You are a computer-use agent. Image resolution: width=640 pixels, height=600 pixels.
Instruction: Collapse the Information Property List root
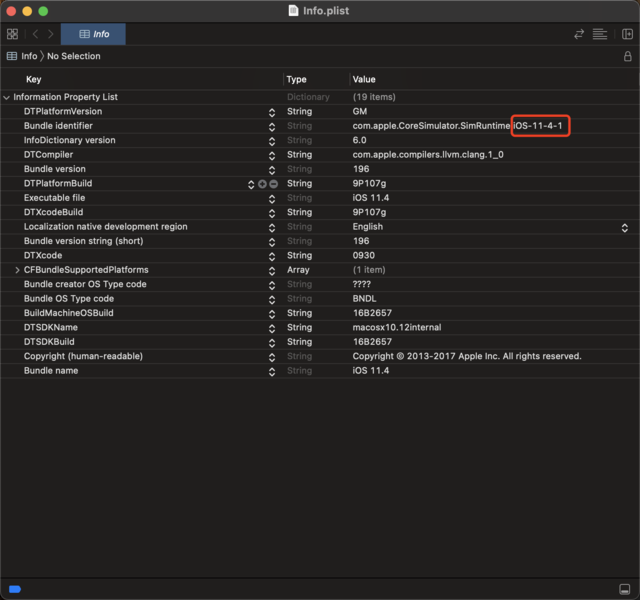(x=7, y=98)
